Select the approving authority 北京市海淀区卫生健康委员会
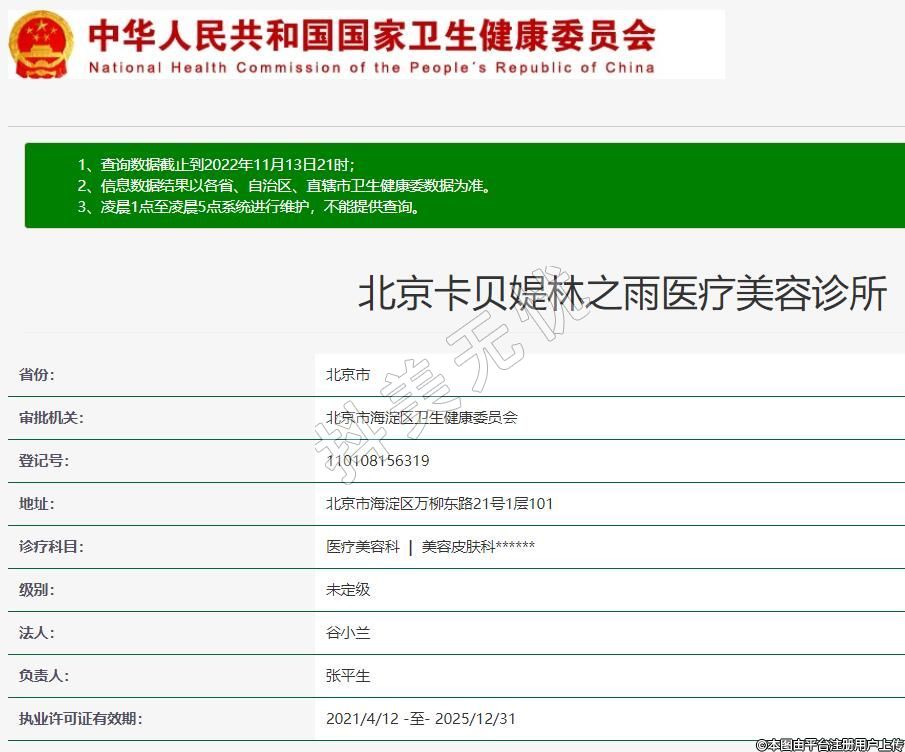Viewport: 905px width, 752px height. click(x=421, y=418)
